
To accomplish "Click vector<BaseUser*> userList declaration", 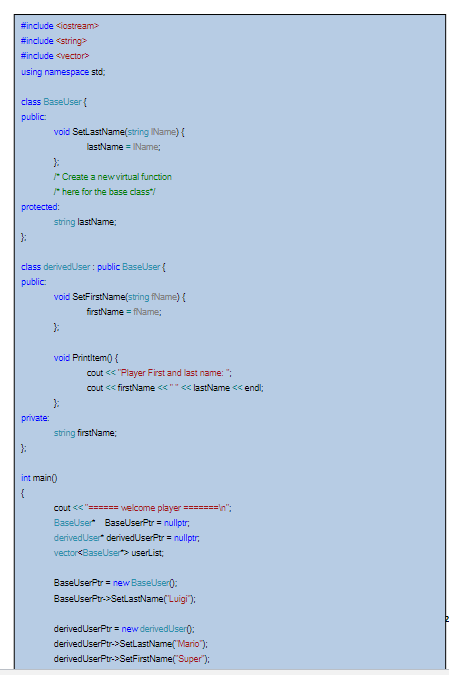I will (x=109, y=553).
